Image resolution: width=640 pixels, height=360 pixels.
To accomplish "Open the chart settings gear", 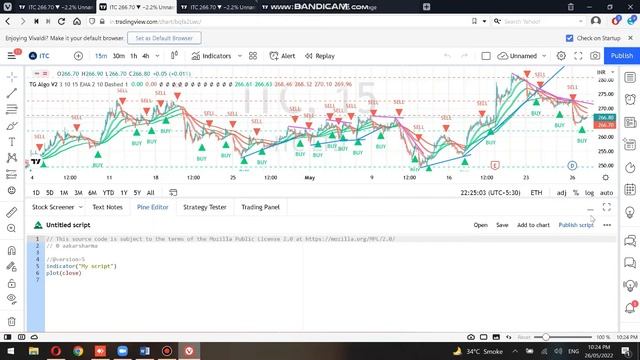I will (x=561, y=56).
